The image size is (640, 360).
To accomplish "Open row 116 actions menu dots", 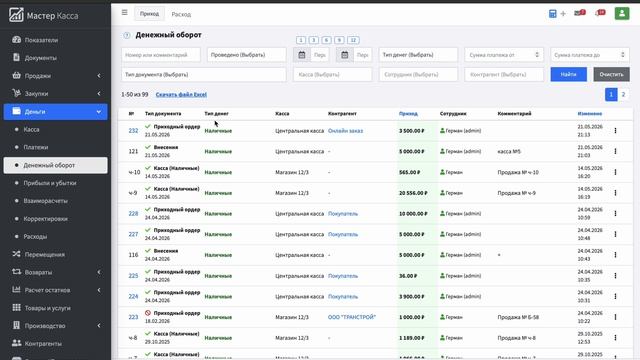I will coord(615,255).
